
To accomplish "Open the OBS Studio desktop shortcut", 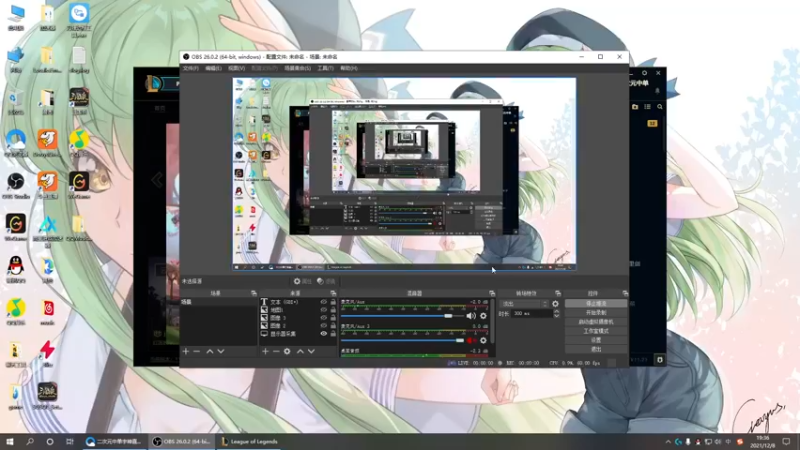I will [x=16, y=186].
